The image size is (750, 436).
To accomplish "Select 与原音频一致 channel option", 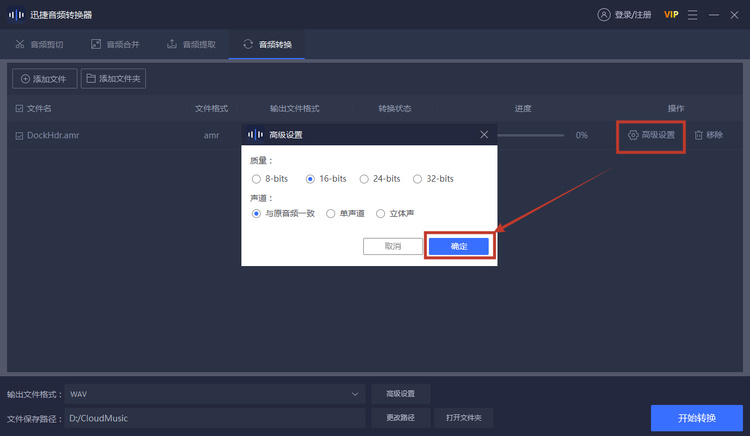I will (x=283, y=213).
